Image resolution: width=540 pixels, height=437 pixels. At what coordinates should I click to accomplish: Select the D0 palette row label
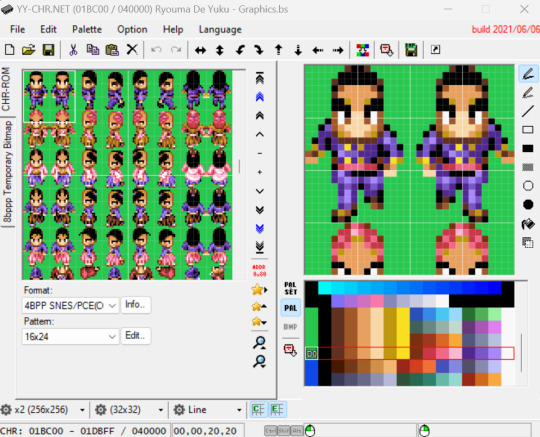[311, 354]
